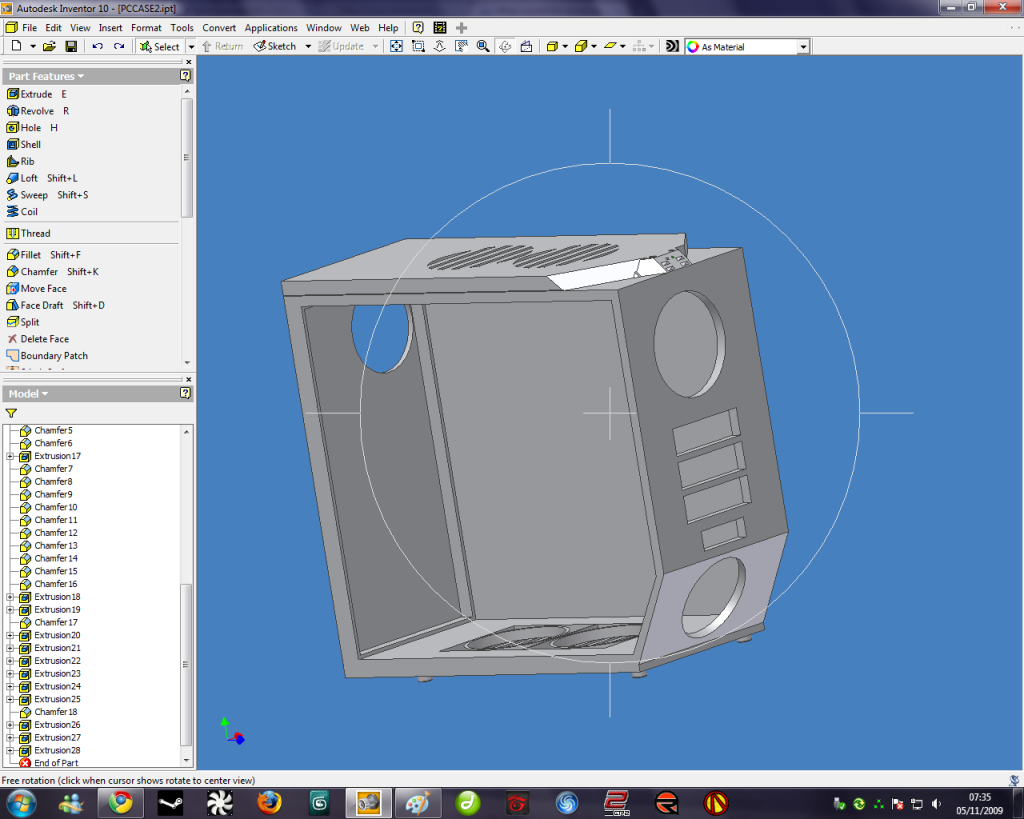
Task: Open help for the Model panel
Action: [x=185, y=393]
